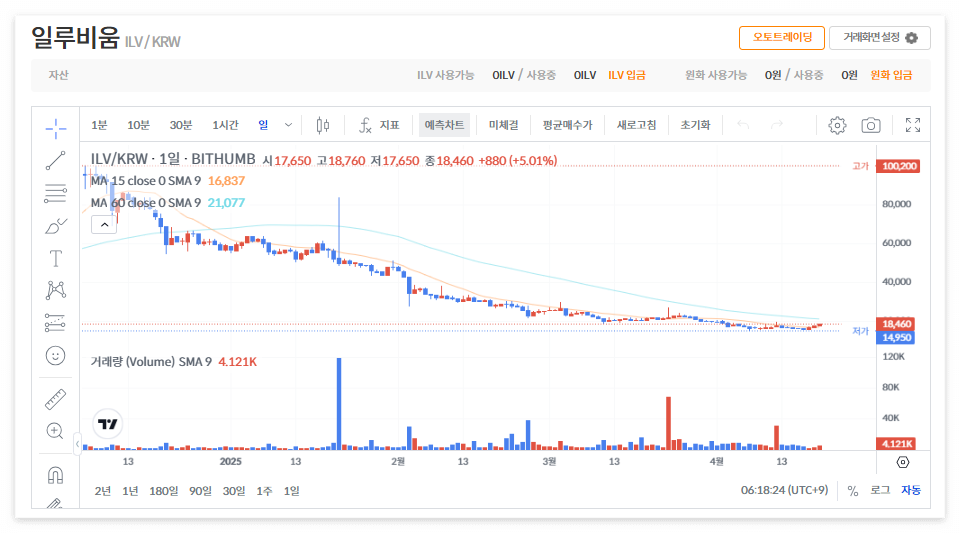960x533 pixels.
Task: Enter fullscreen chart mode
Action: 913,125
